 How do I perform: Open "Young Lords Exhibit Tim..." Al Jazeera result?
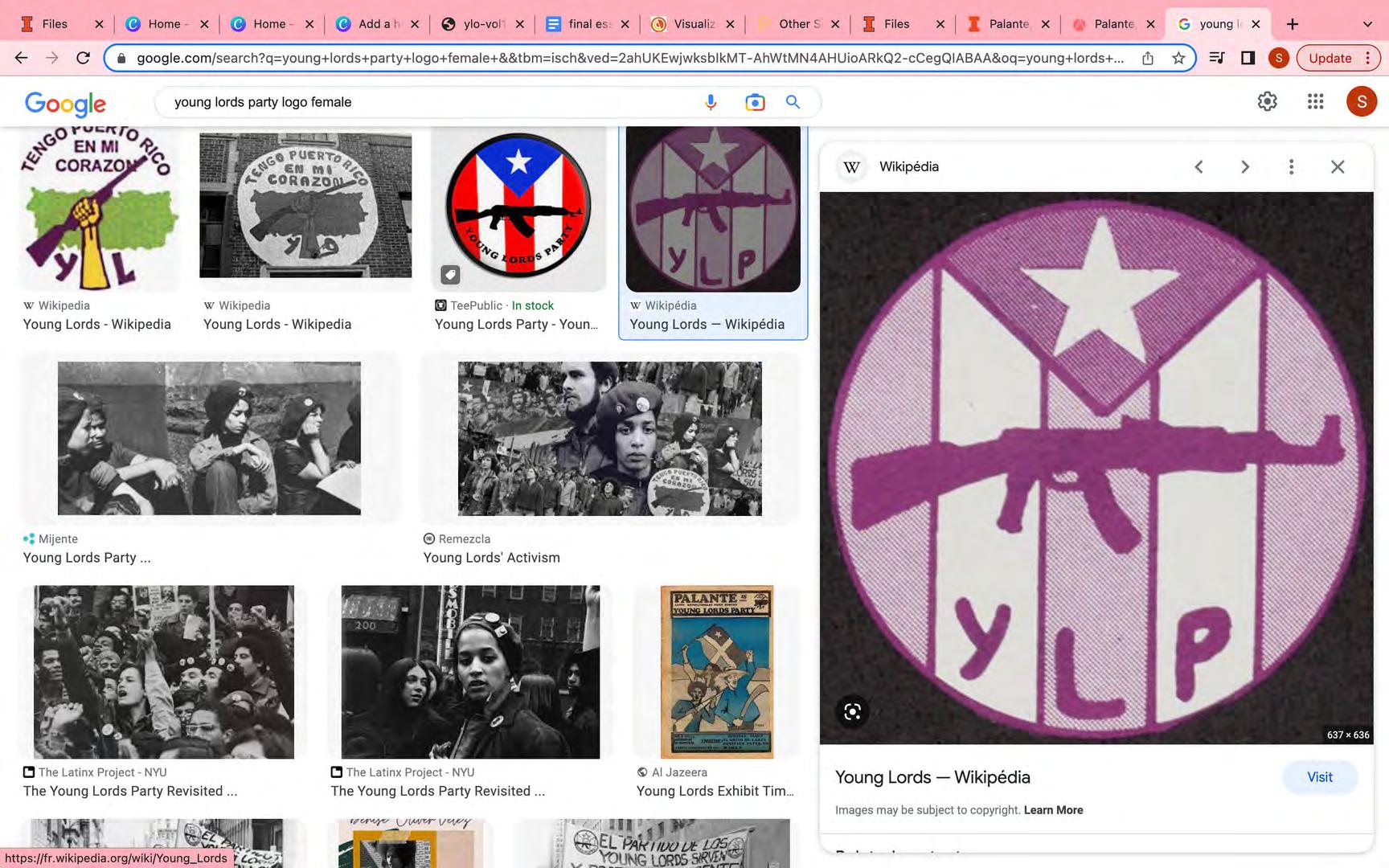[715, 791]
